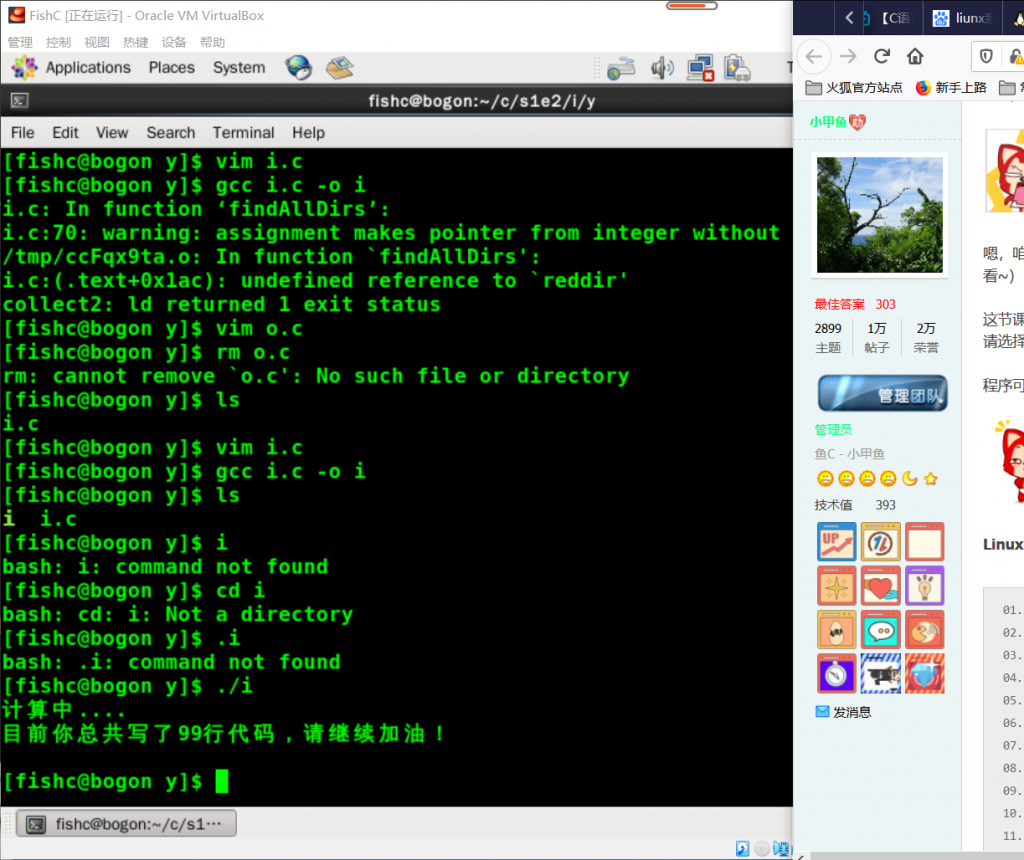The width and height of the screenshot is (1024, 860).
Task: Click the network connection icon with red X
Action: tap(700, 68)
